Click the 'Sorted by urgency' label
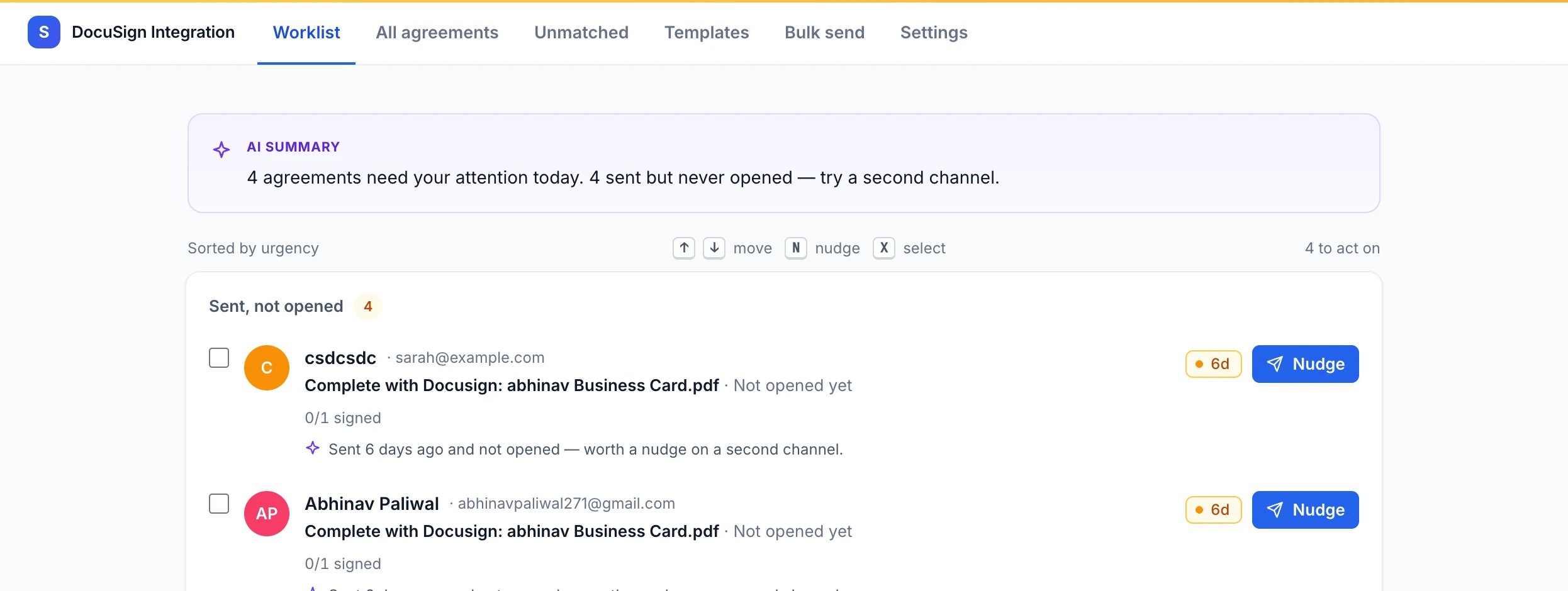This screenshot has height=591, width=1568. point(253,248)
